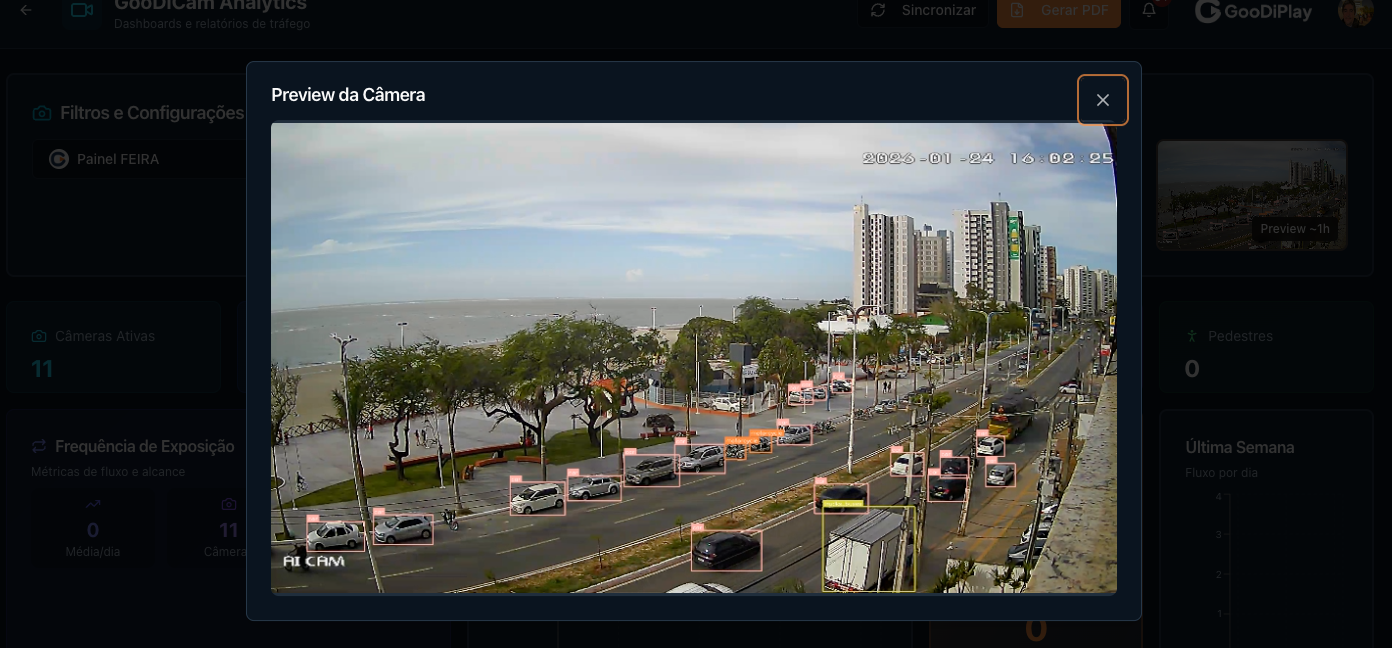Screen dimensions: 1392x648
Task: Click the camera preview image
Action: coord(694,358)
